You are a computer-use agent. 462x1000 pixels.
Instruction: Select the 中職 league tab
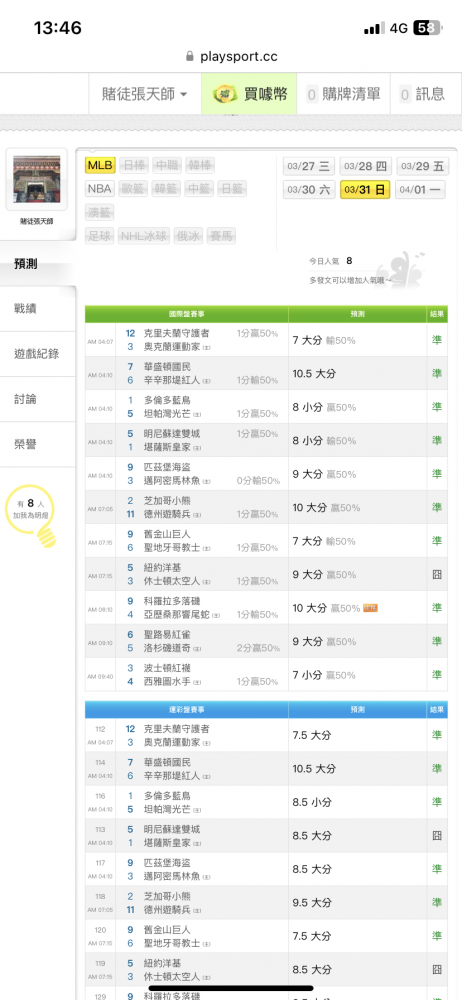coord(167,166)
